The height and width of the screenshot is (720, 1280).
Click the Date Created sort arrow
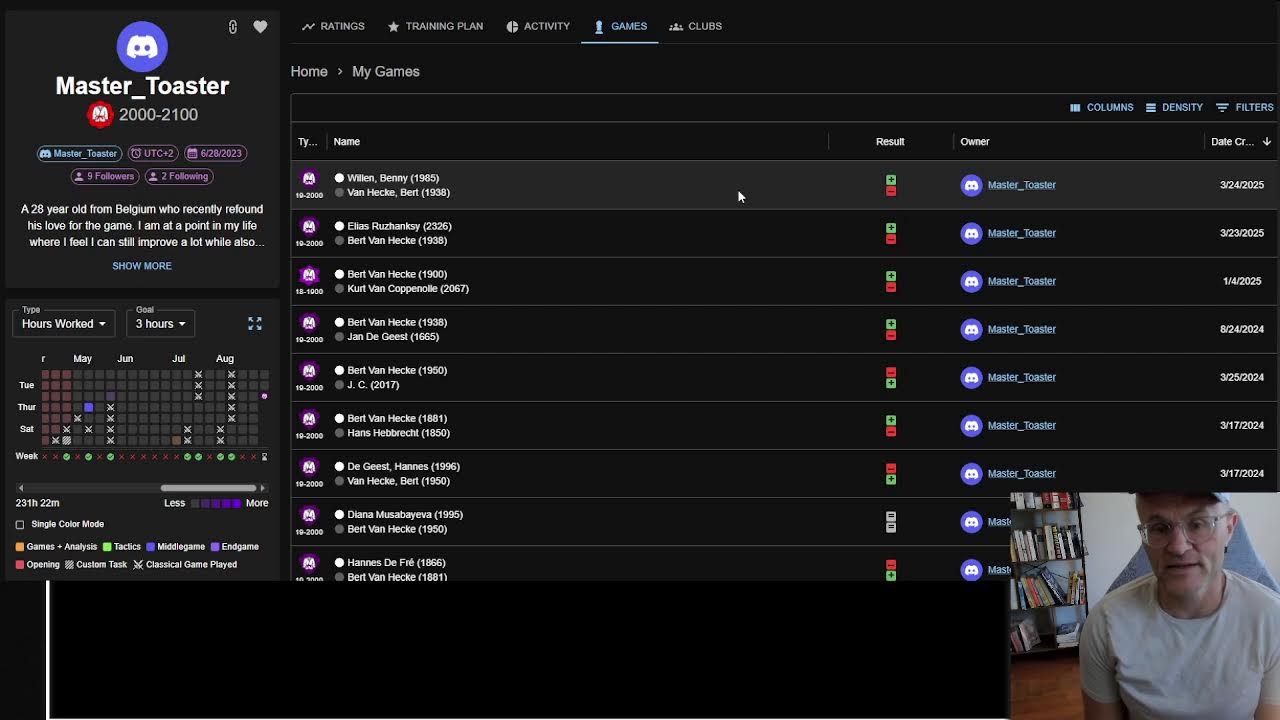click(1266, 142)
